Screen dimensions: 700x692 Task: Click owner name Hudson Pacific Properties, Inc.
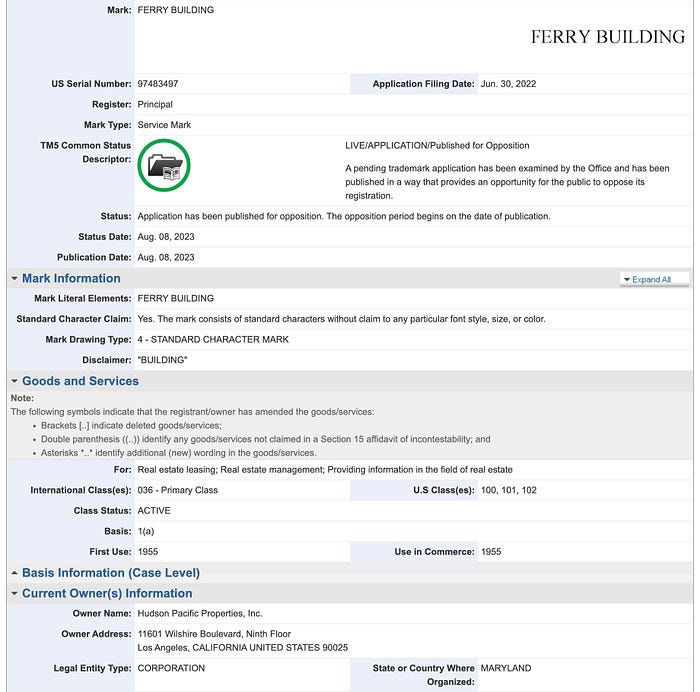[x=200, y=613]
